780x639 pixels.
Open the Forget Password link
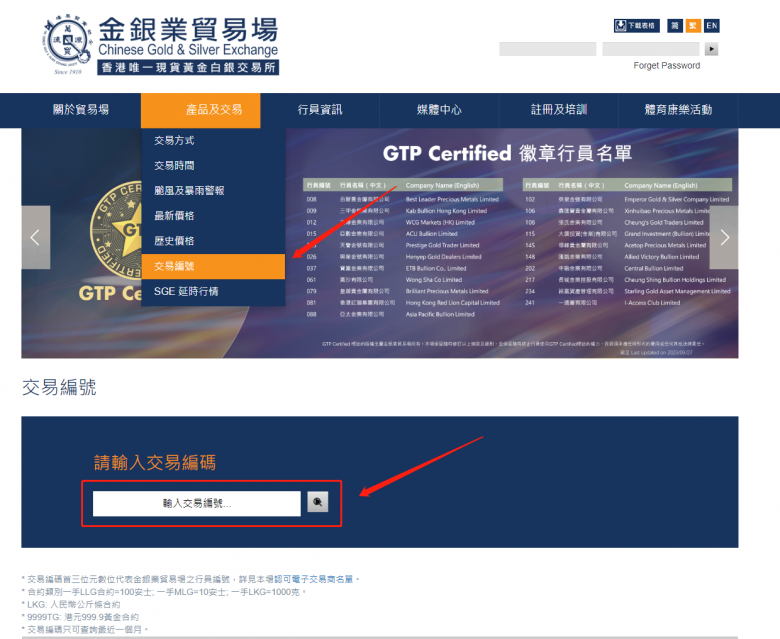pyautogui.click(x=667, y=66)
